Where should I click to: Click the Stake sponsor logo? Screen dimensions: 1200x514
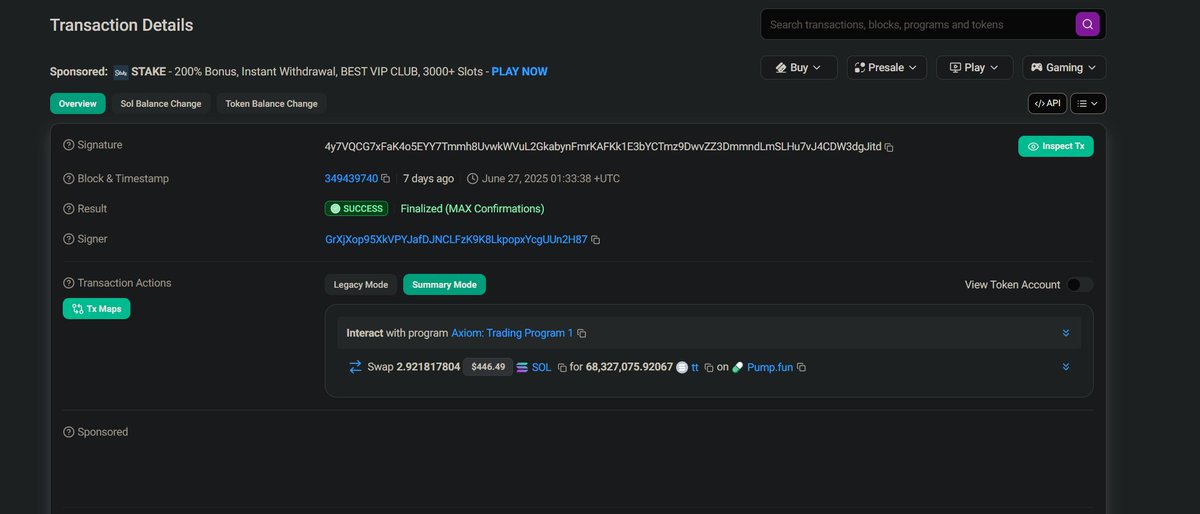point(121,72)
